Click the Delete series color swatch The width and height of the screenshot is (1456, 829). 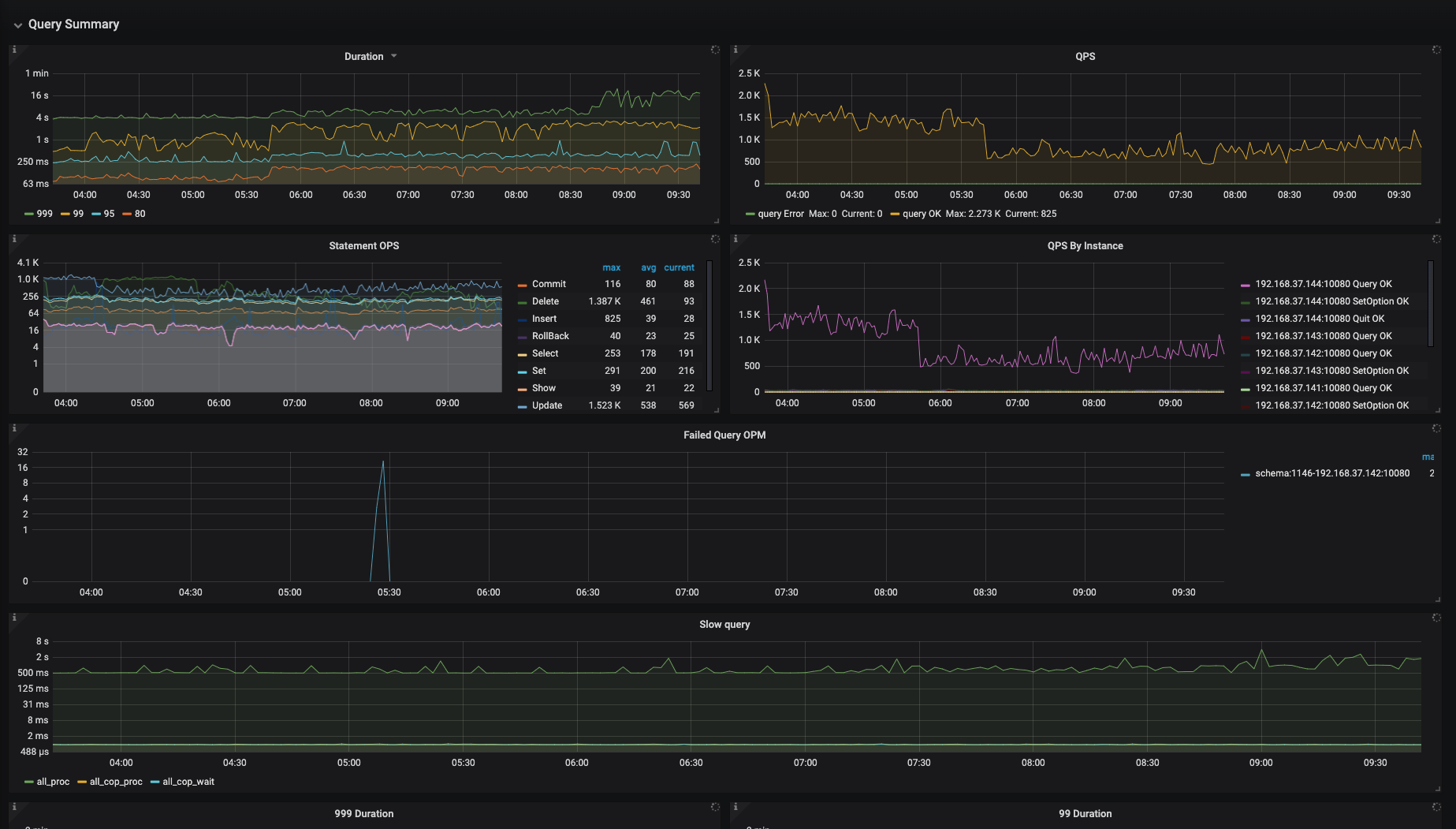[522, 302]
